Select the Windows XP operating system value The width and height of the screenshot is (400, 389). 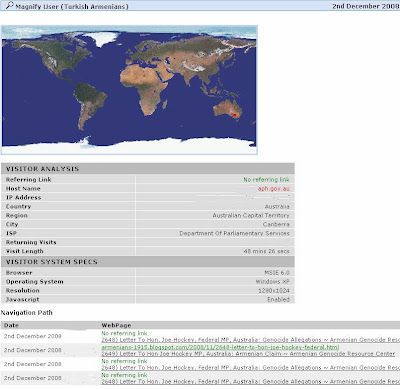click(272, 282)
